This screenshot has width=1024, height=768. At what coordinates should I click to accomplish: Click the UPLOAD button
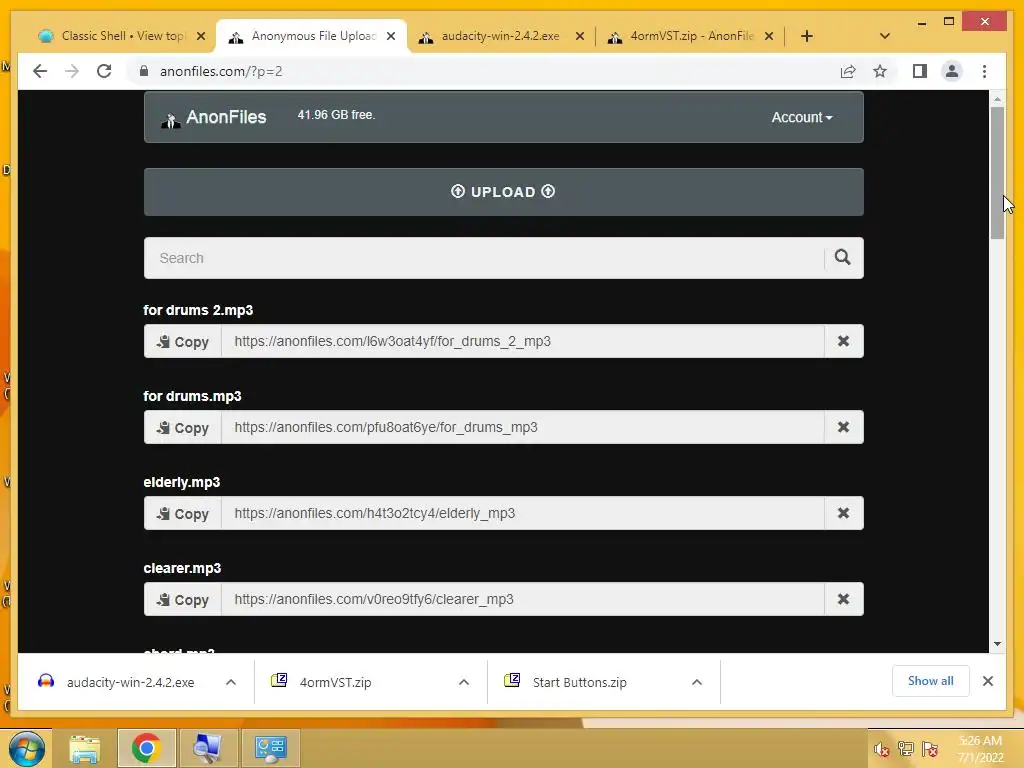504,192
